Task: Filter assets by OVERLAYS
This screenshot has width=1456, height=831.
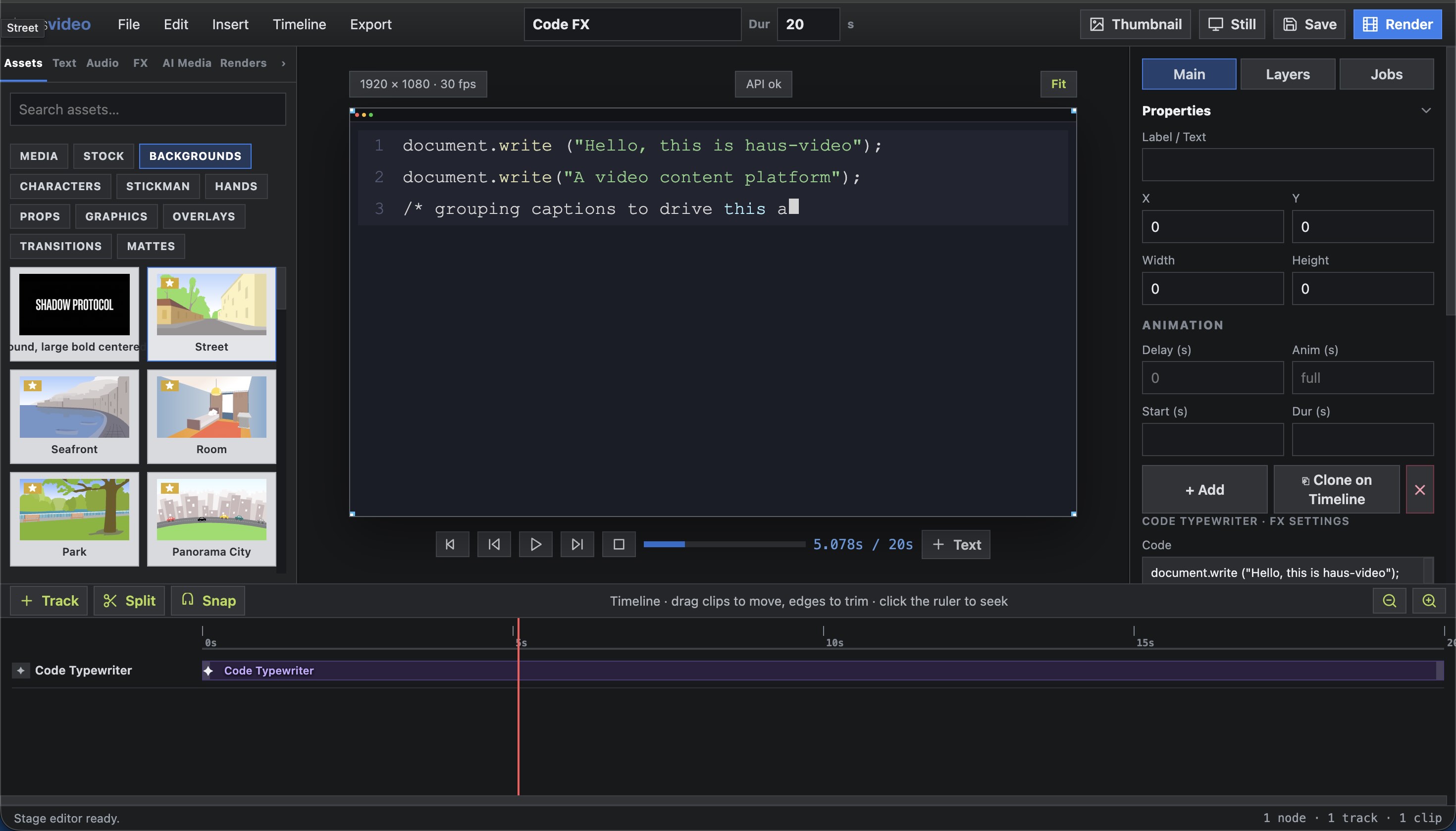Action: [204, 217]
